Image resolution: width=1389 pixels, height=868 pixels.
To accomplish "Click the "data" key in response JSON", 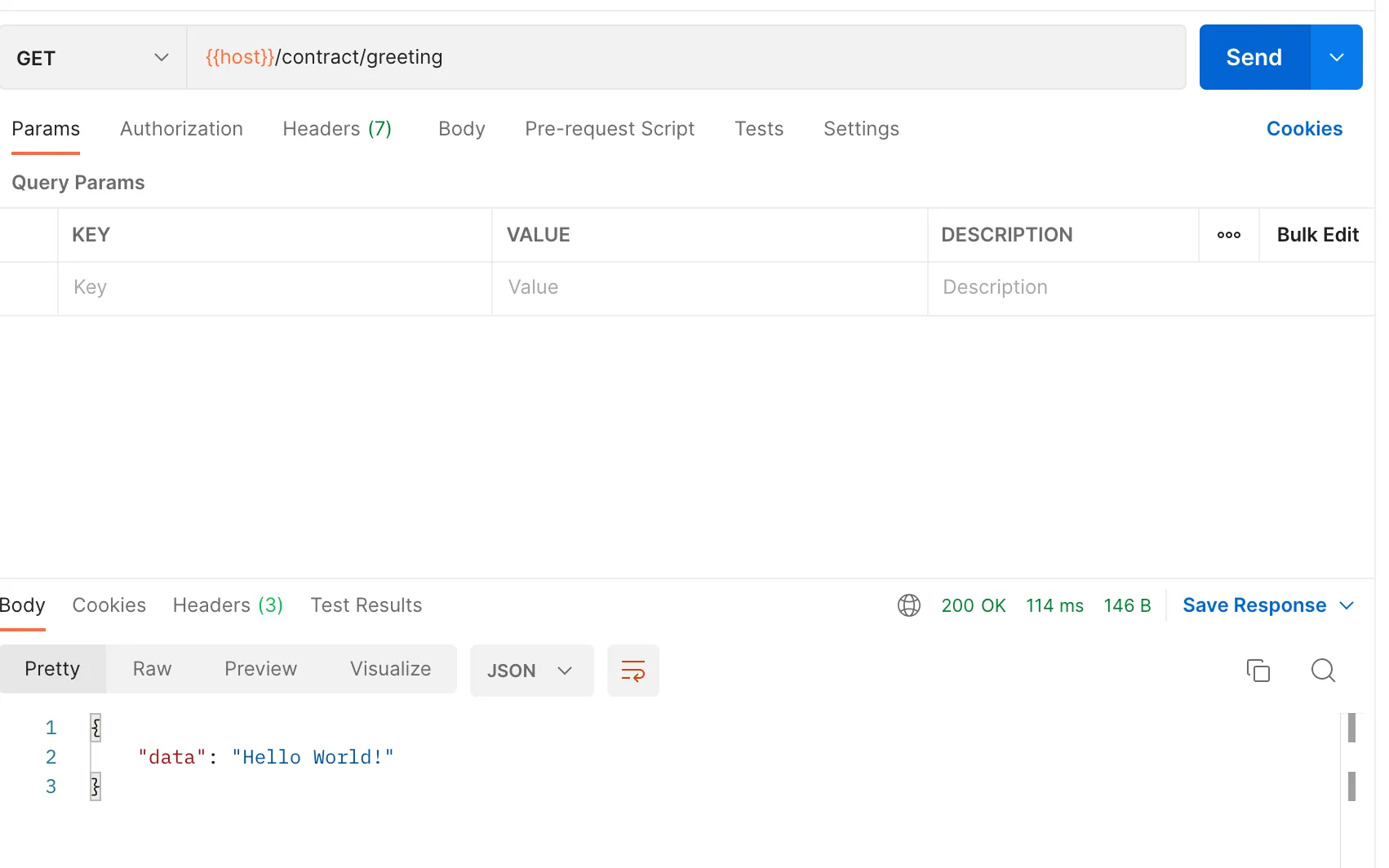I will pos(172,757).
